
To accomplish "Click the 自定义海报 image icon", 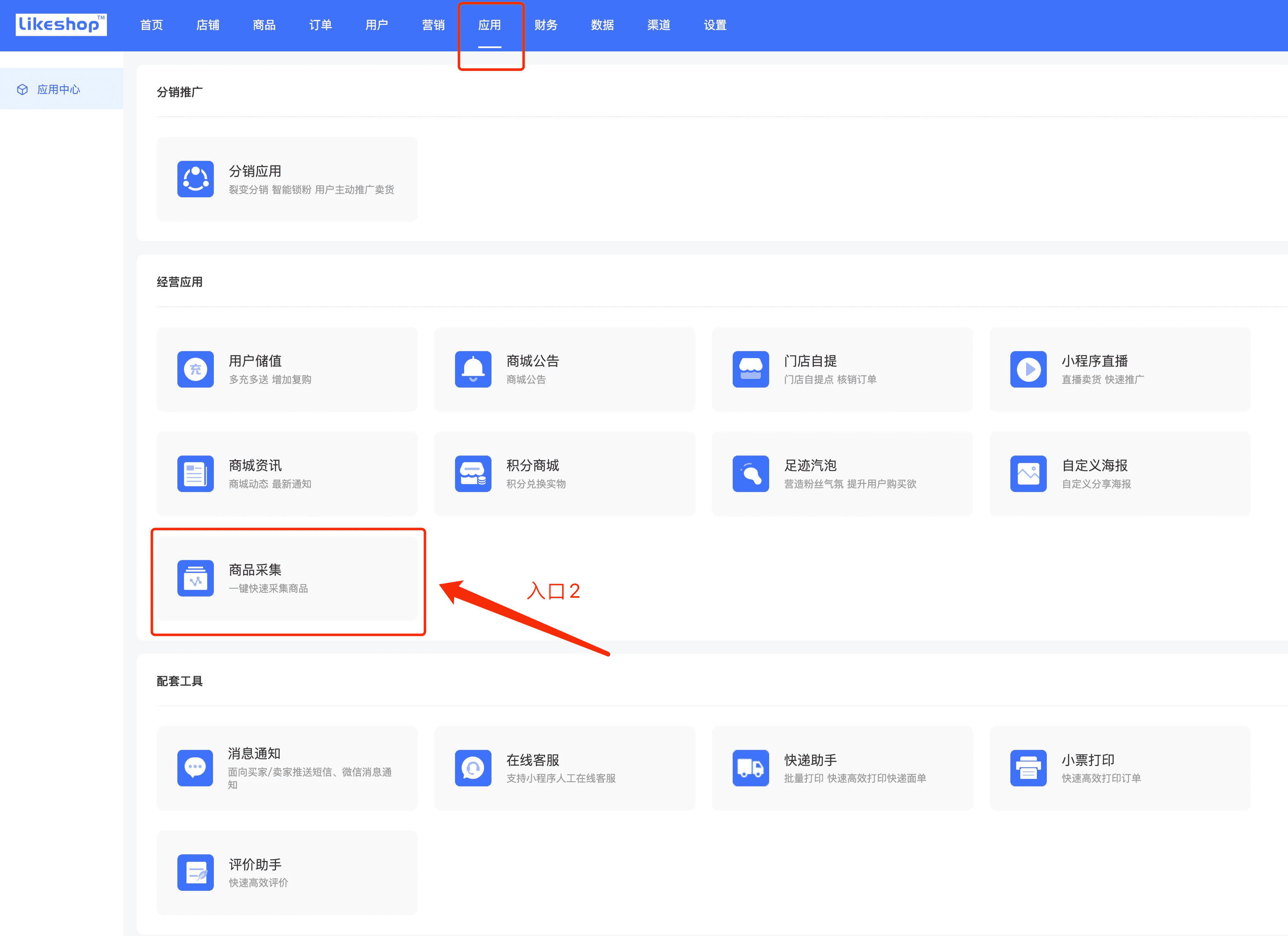I will click(1029, 474).
